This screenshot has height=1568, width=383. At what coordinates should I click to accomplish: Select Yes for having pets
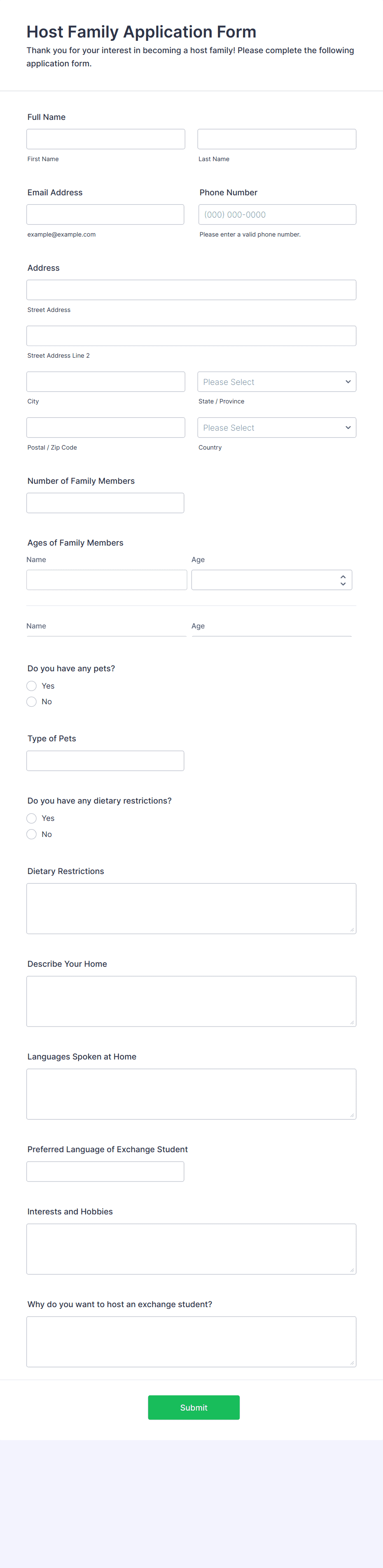[x=32, y=685]
